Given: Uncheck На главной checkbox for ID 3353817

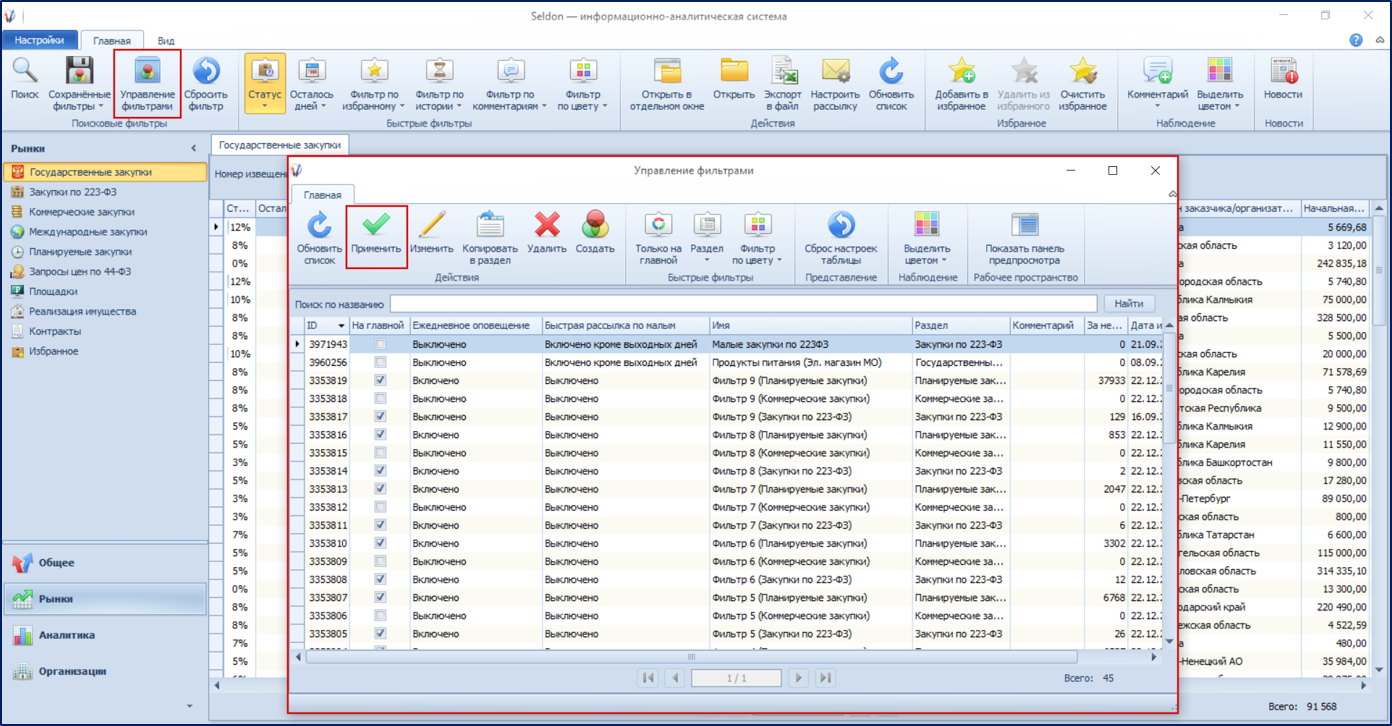Looking at the screenshot, I should pos(379,416).
